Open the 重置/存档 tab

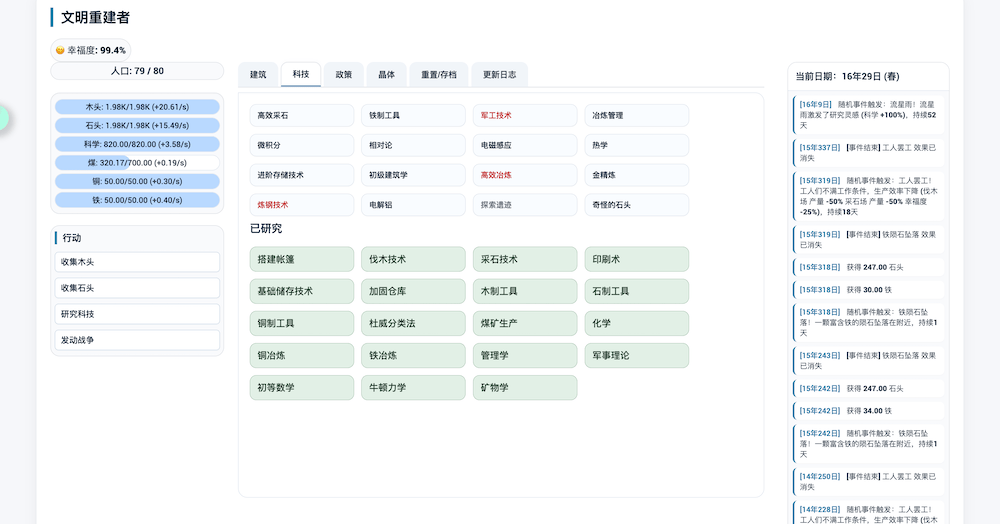click(x=438, y=74)
